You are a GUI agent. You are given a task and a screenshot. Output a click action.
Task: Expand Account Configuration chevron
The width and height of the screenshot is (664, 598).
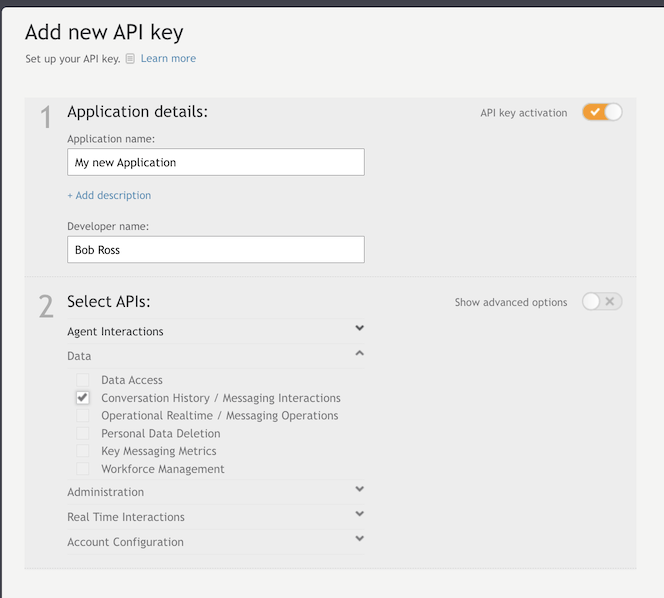tap(360, 538)
